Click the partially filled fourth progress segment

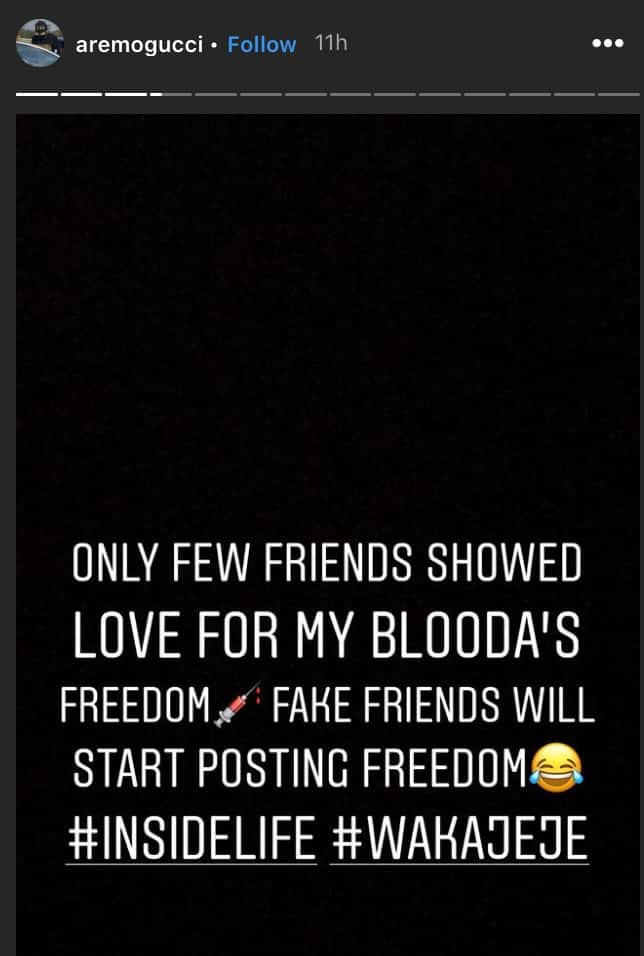(x=171, y=95)
